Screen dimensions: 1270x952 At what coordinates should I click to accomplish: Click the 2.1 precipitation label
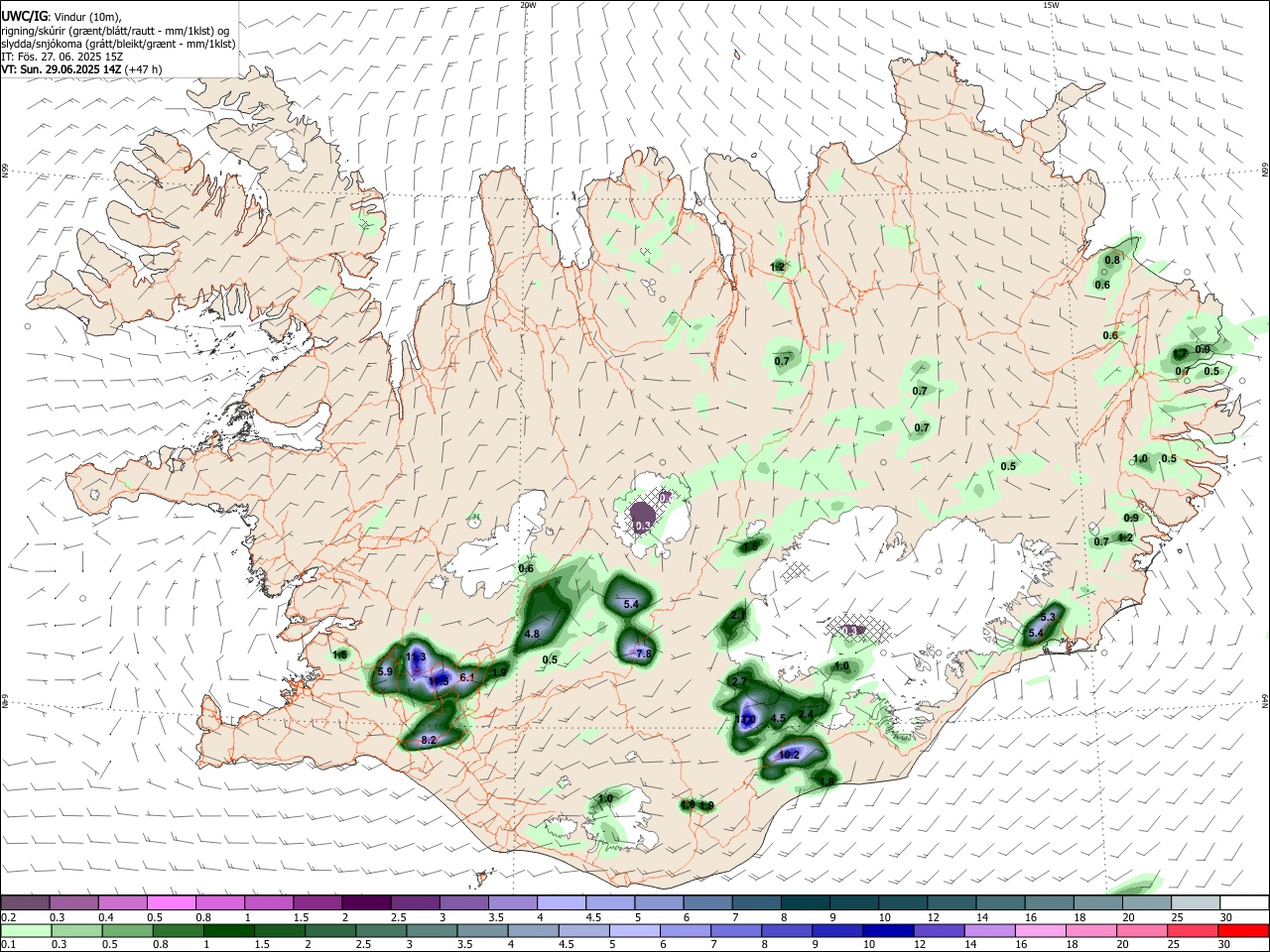click(737, 615)
